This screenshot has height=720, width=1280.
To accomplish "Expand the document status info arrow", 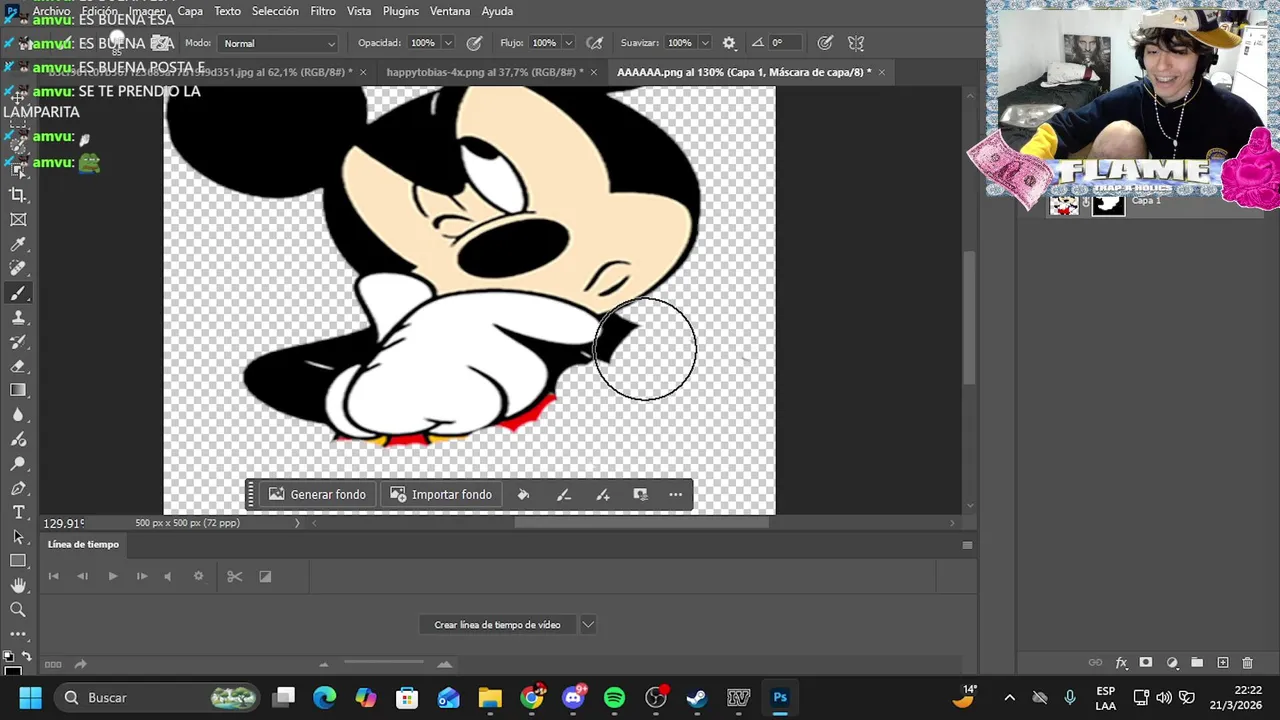I will (297, 523).
